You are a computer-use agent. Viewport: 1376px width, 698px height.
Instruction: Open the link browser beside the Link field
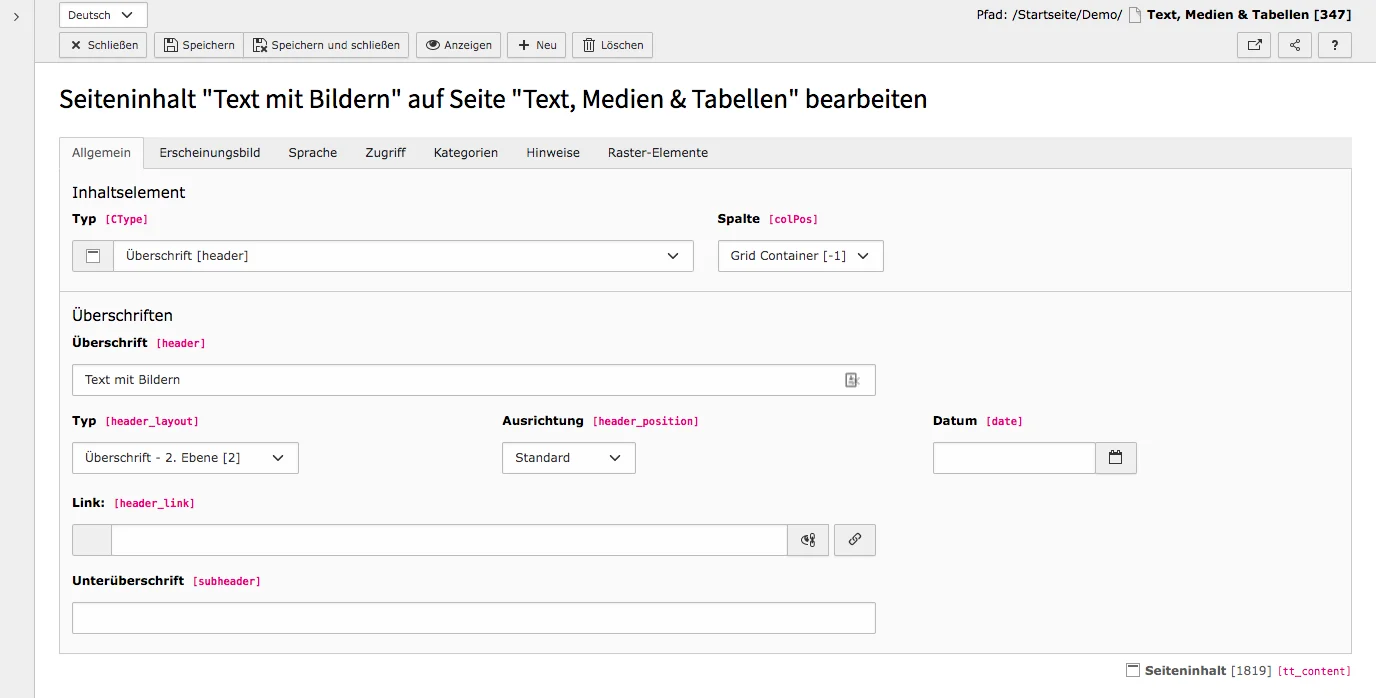807,540
